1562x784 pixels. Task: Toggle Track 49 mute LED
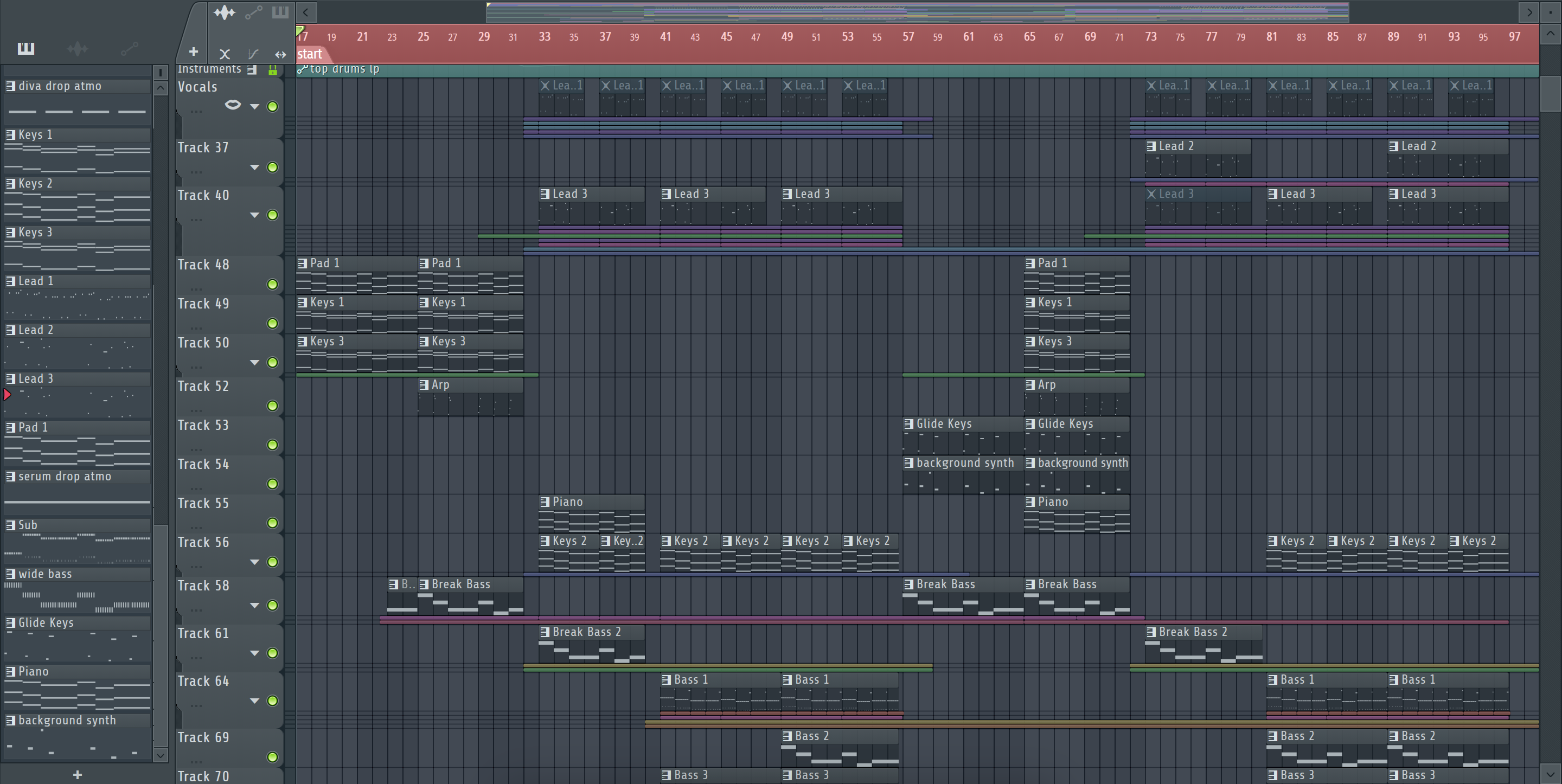tap(272, 323)
